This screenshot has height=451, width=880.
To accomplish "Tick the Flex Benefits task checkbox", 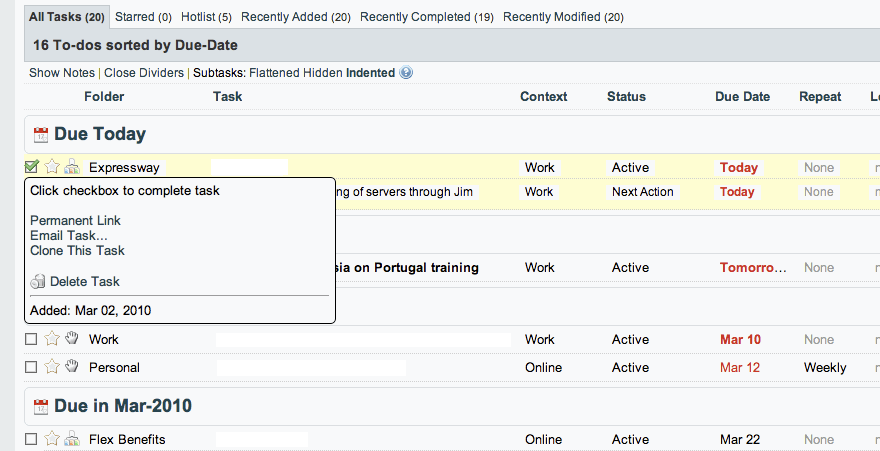I will [32, 439].
